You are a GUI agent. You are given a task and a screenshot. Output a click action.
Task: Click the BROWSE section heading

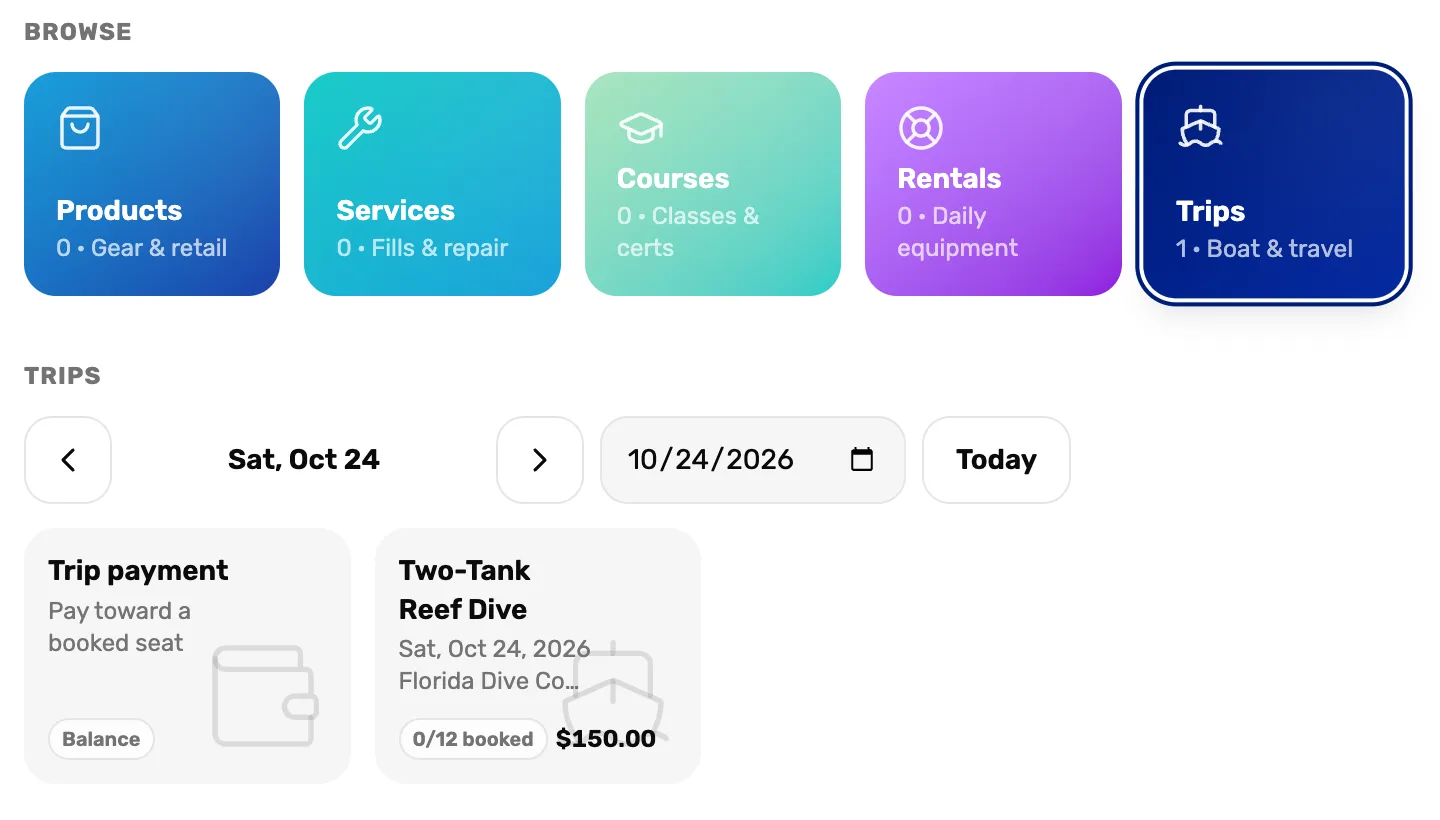tap(78, 32)
